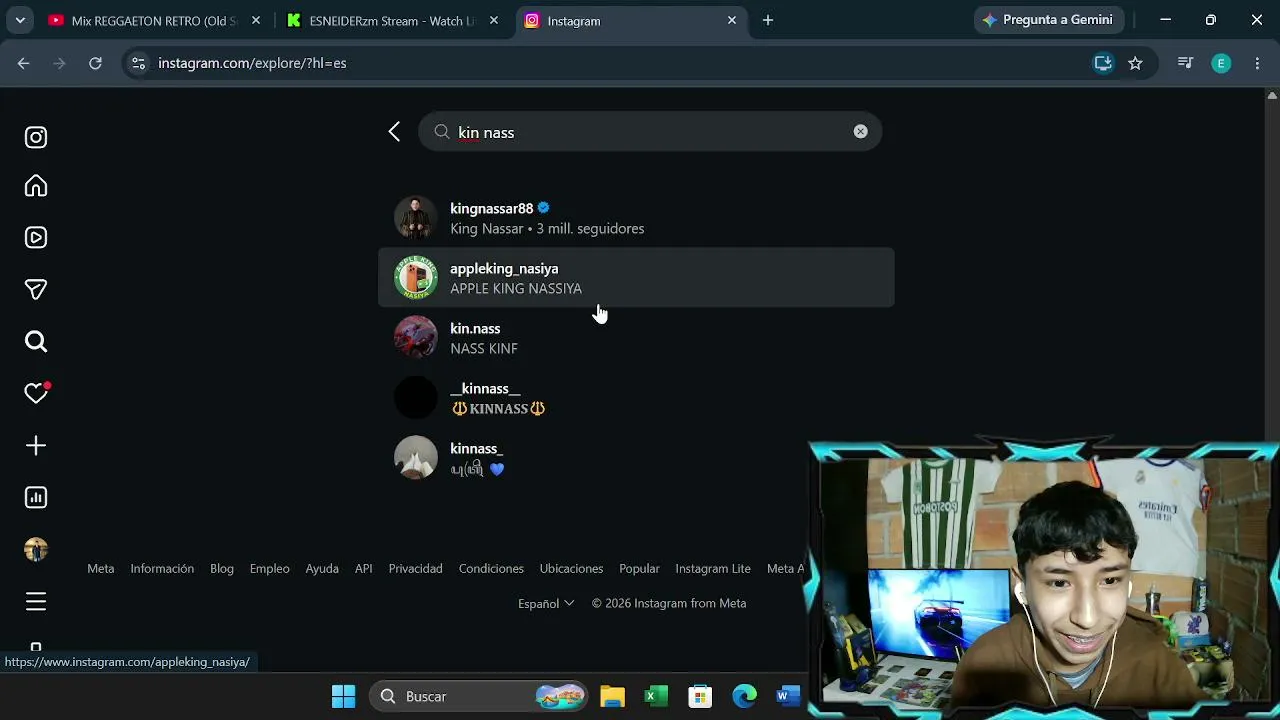Screen dimensions: 1280x720
Task: Open the Meta footer link
Action: [100, 569]
